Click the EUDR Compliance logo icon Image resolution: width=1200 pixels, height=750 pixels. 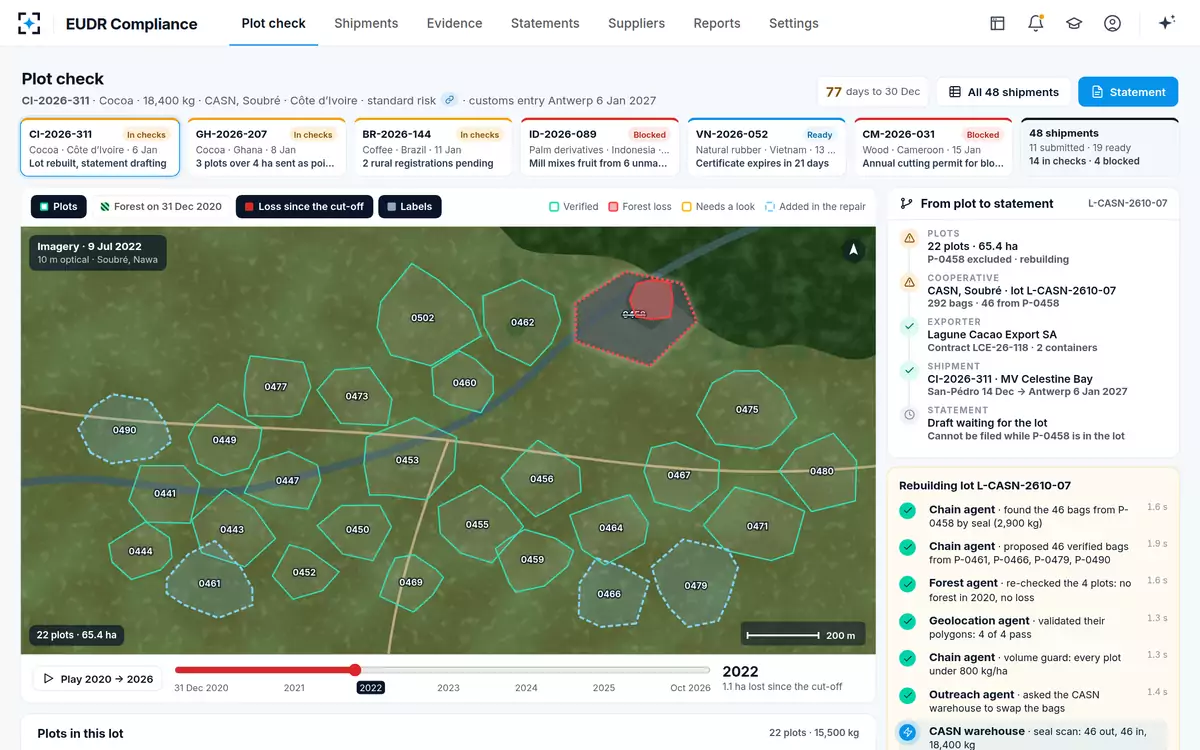pyautogui.click(x=30, y=23)
